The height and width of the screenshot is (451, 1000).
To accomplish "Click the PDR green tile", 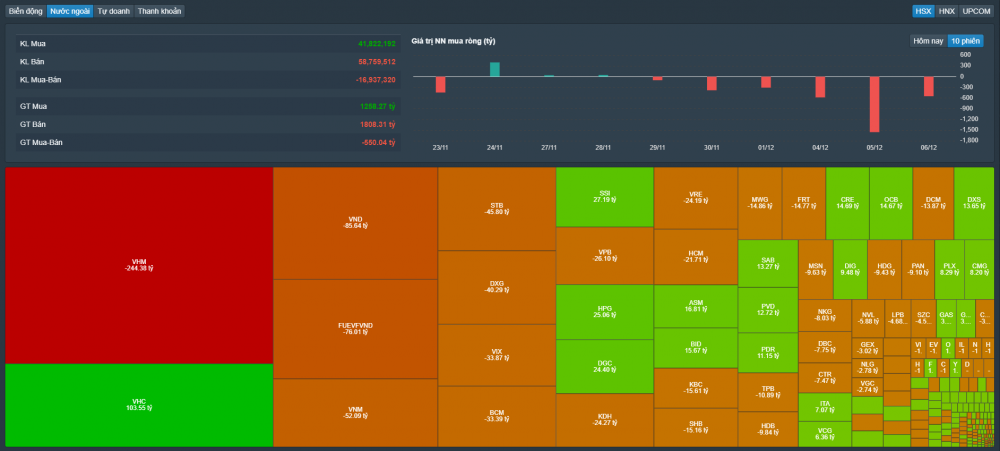I will (768, 353).
